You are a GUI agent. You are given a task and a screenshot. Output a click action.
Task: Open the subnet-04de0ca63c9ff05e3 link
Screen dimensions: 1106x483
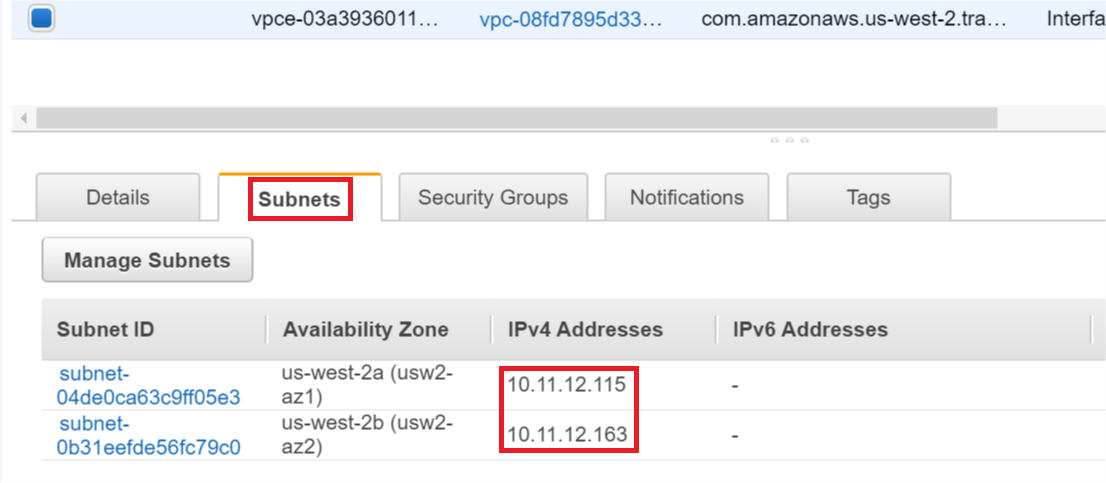[149, 386]
